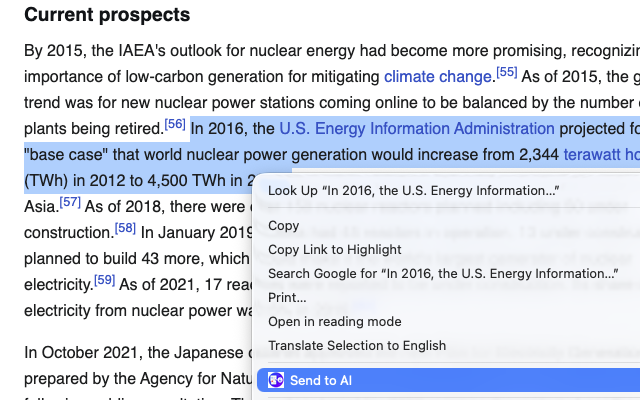Open the terawatt hours link
The image size is (640, 400).
pos(602,155)
